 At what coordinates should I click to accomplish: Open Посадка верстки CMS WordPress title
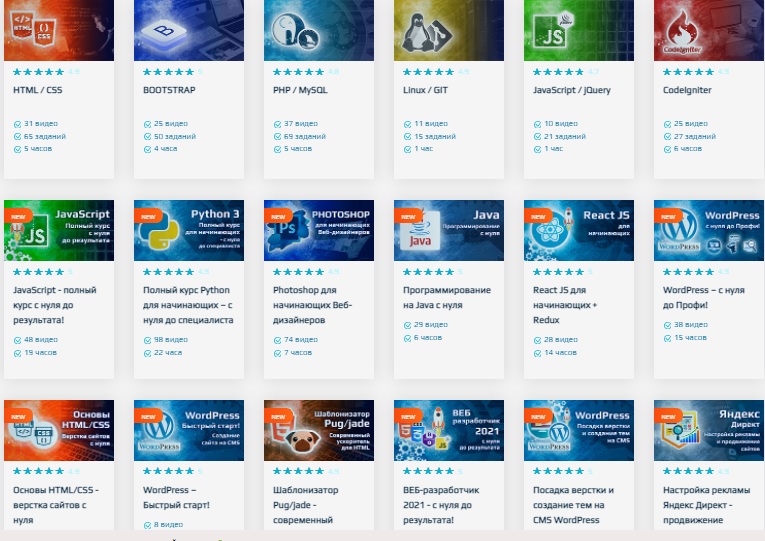(x=573, y=505)
